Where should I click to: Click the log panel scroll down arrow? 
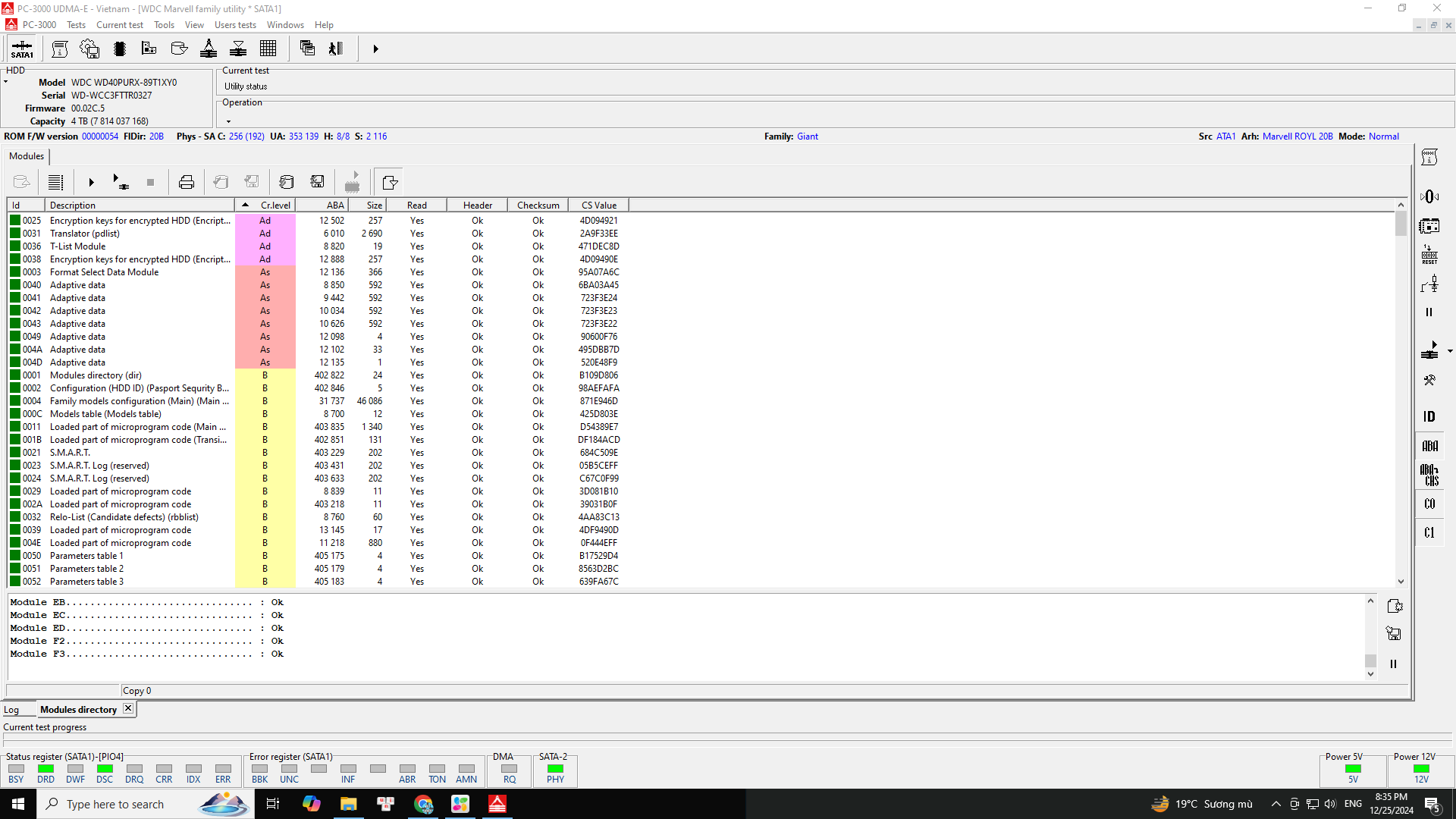[x=1370, y=673]
